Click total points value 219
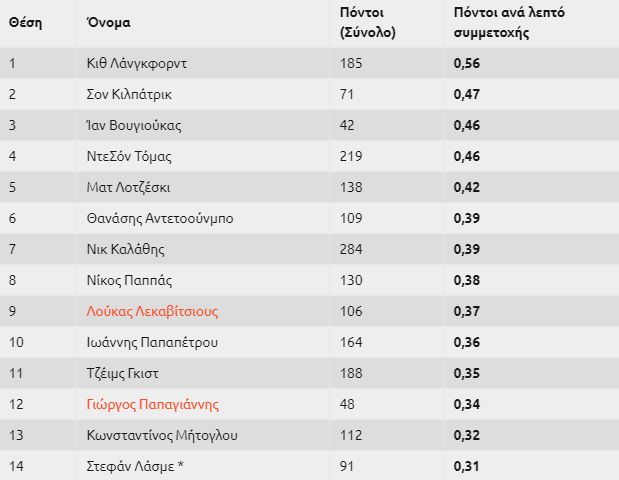 (351, 156)
